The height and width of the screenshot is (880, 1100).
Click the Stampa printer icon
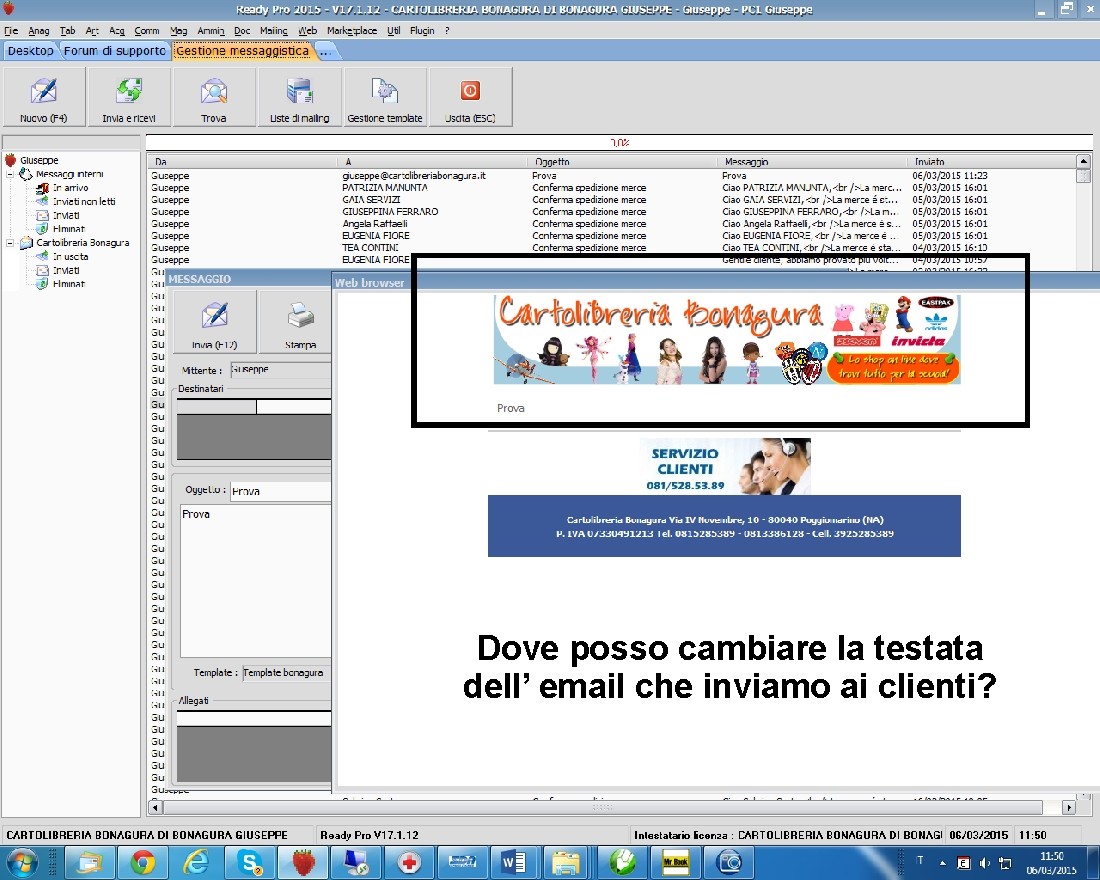click(x=300, y=322)
